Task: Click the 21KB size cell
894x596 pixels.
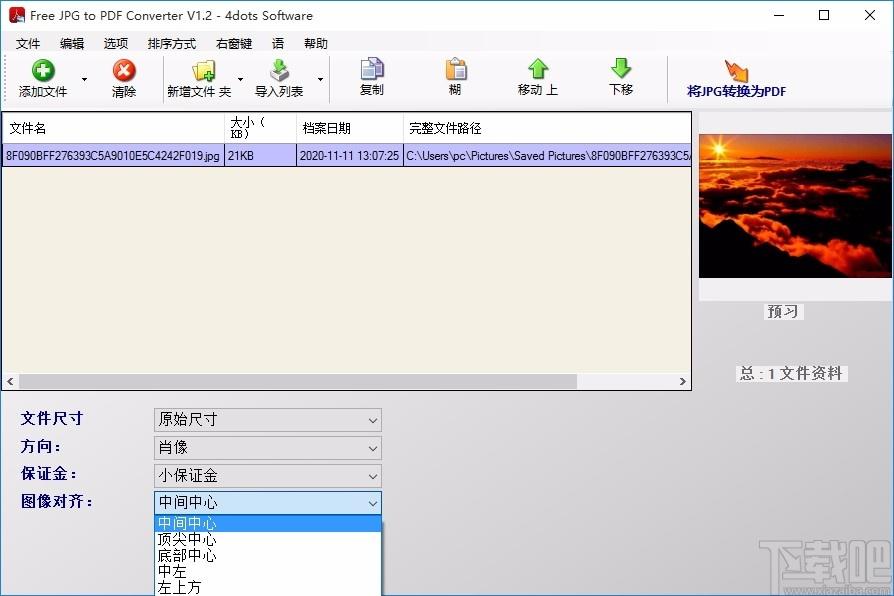Action: coord(261,156)
